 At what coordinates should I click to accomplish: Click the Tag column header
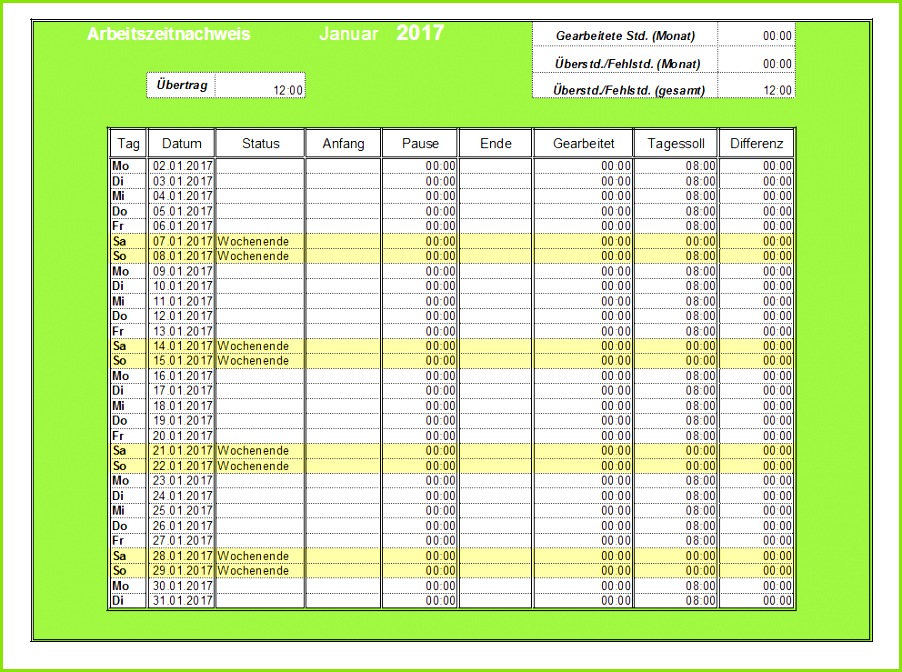(128, 143)
